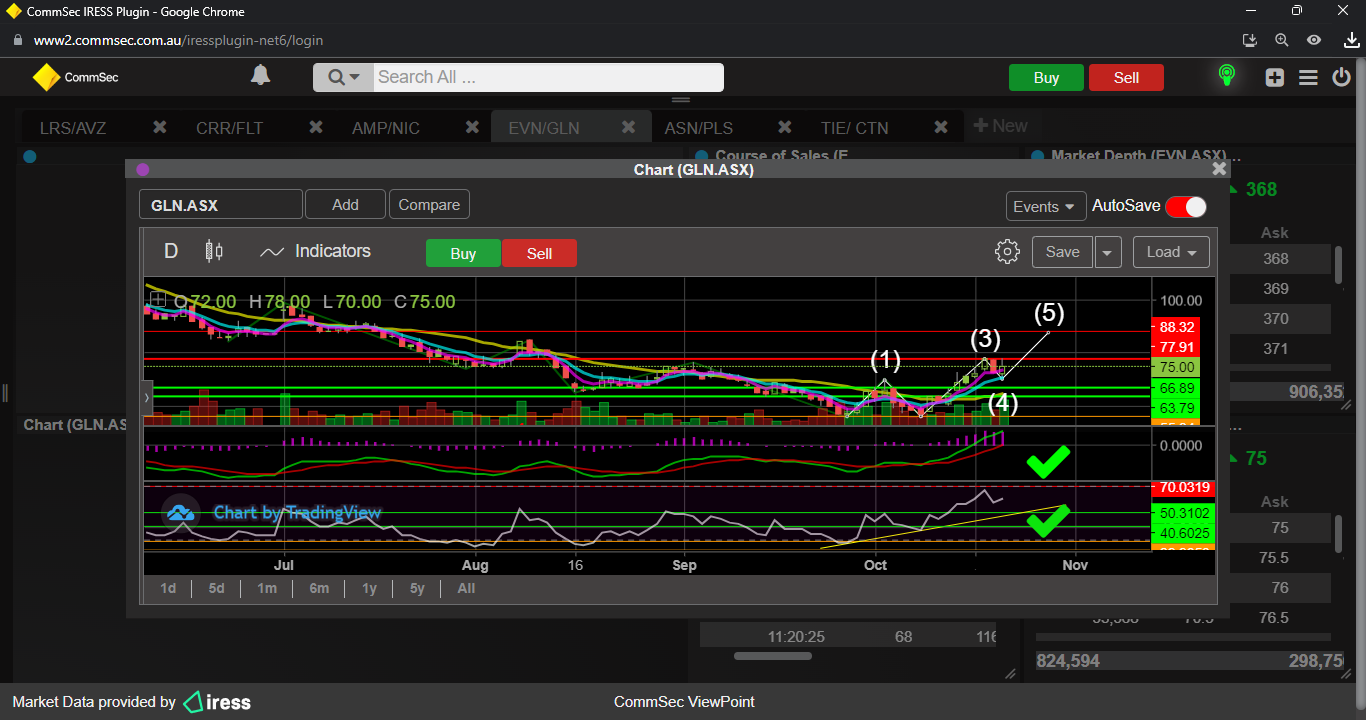Image resolution: width=1366 pixels, height=720 pixels.
Task: Open the search filter dropdown
Action: point(343,77)
